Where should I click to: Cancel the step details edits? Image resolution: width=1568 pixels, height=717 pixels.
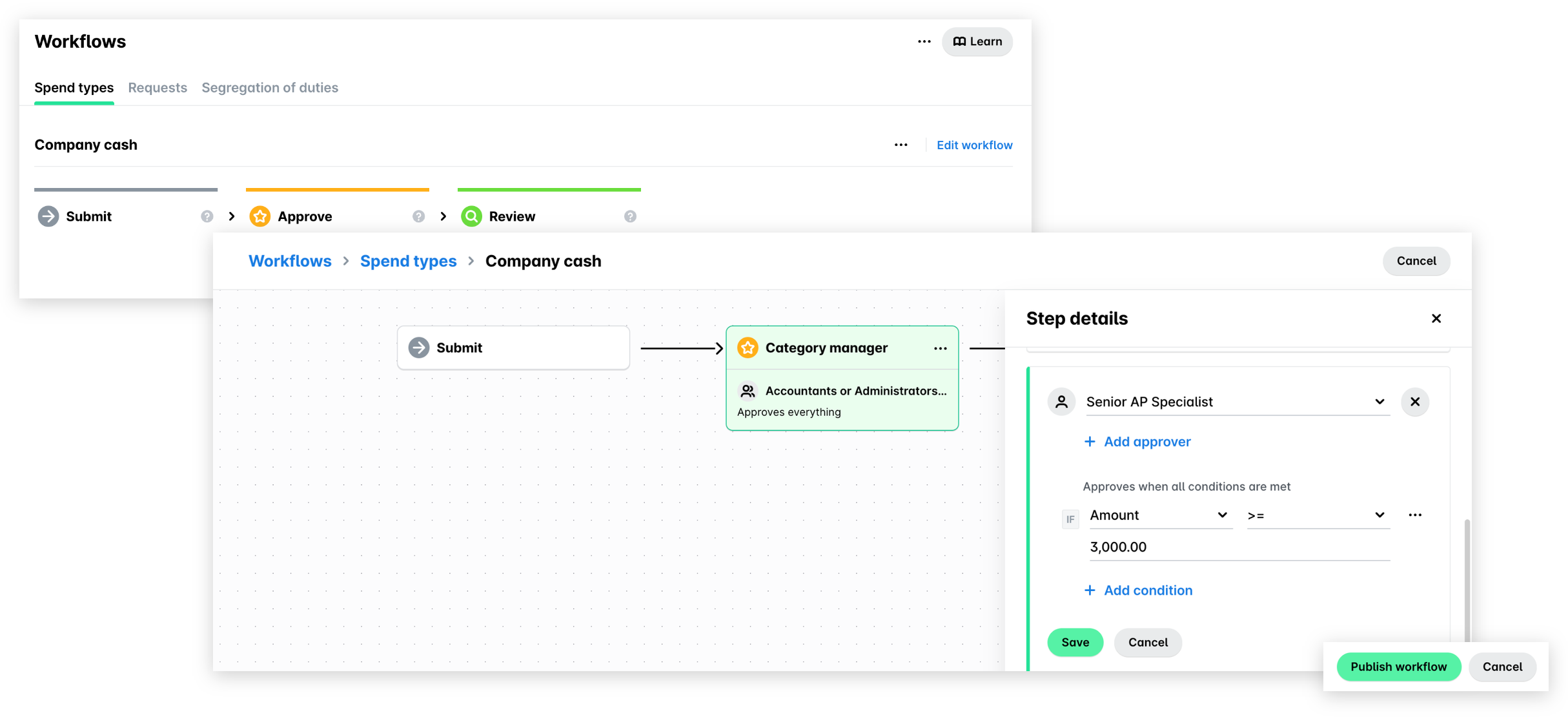[1148, 643]
